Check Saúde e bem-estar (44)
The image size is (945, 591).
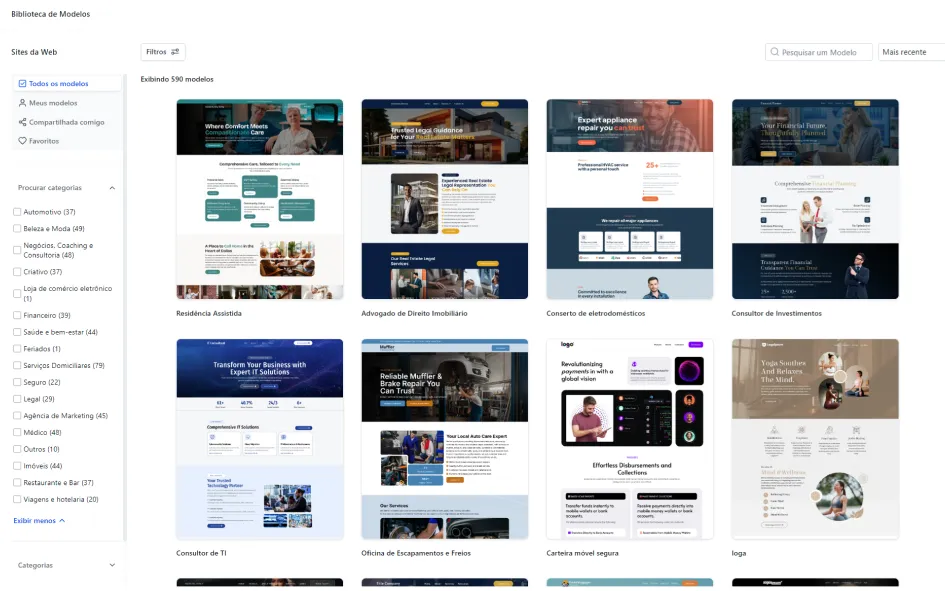(17, 332)
